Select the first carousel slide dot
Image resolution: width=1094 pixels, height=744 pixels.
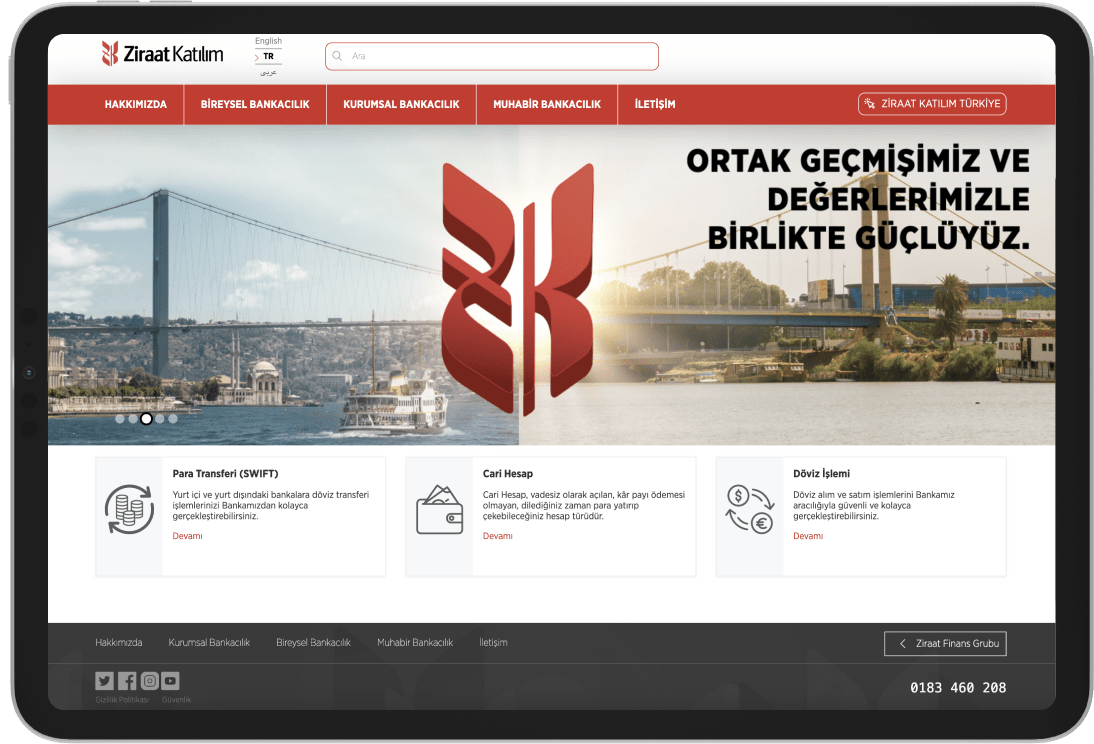120,419
